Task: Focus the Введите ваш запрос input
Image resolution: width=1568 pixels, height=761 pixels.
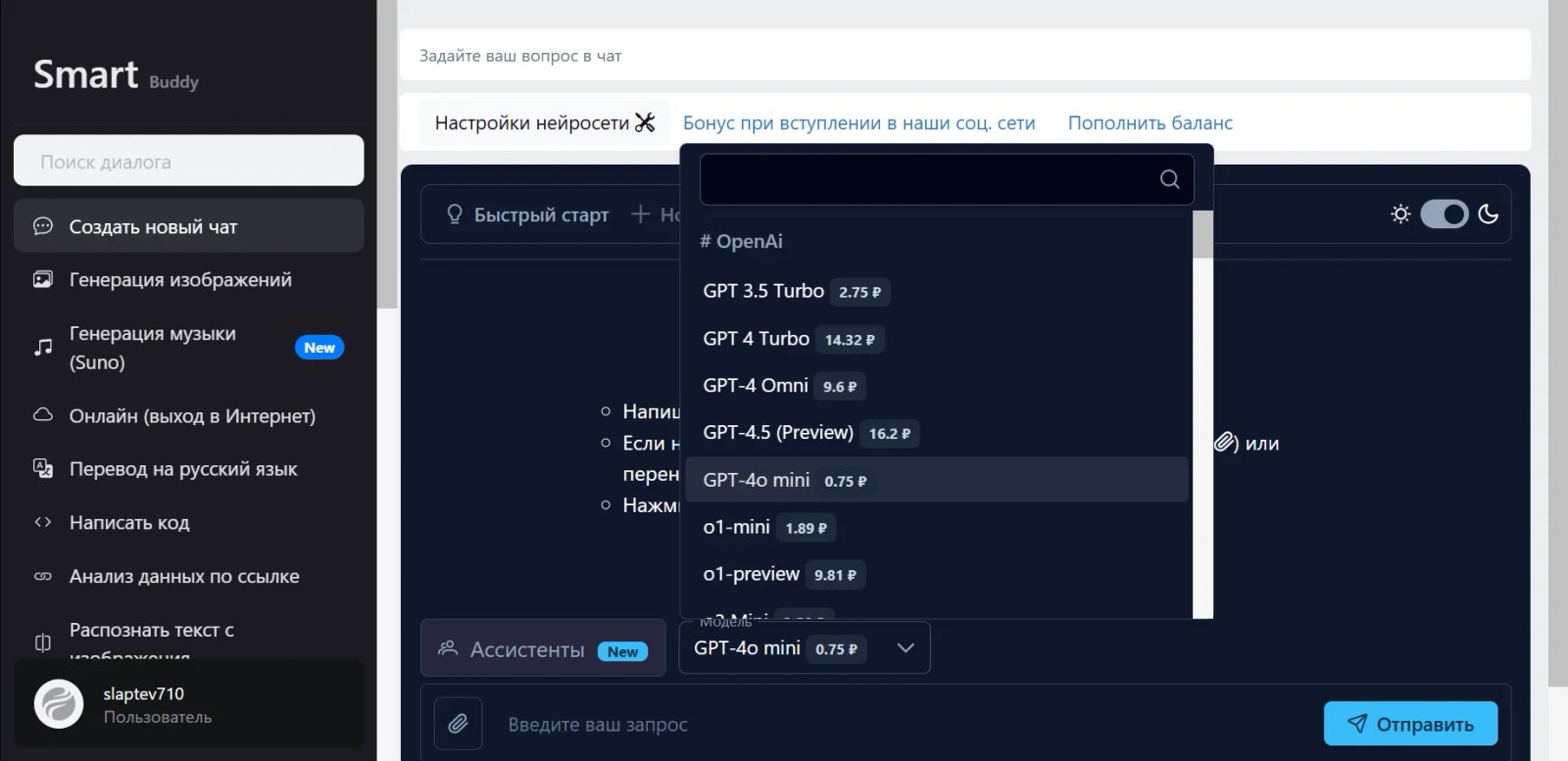Action: point(902,724)
